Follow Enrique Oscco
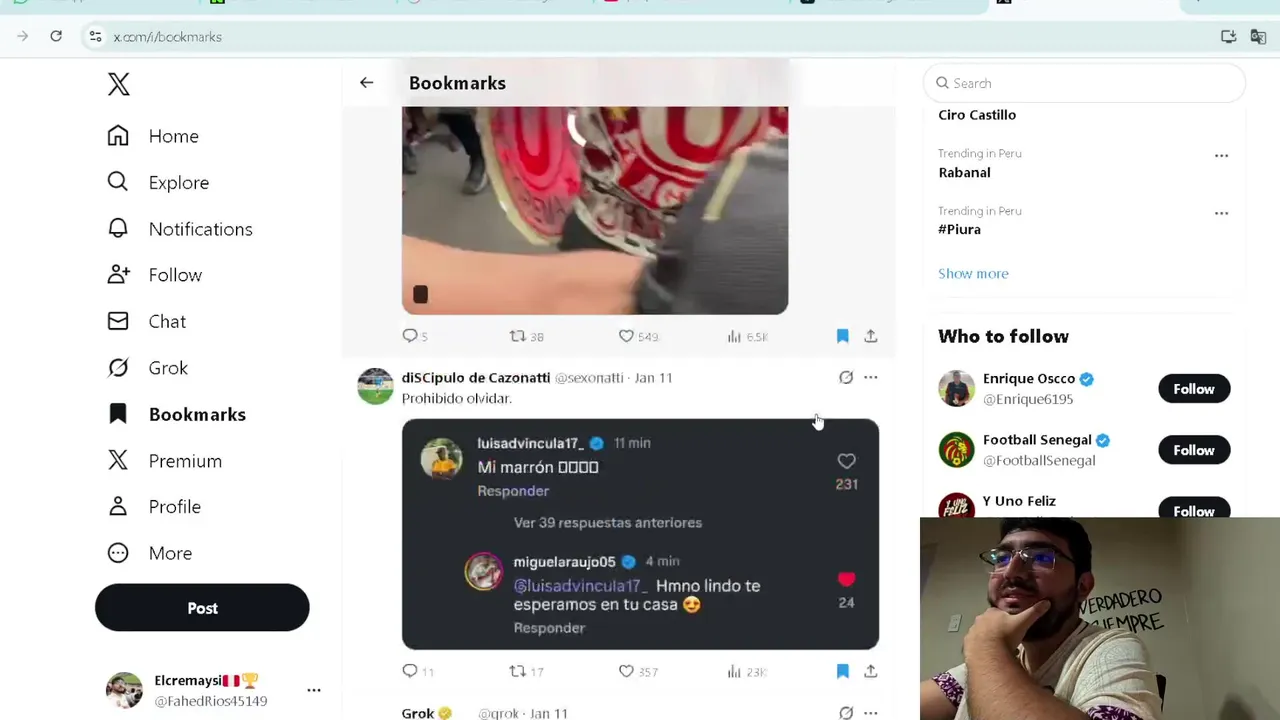The width and height of the screenshot is (1280, 720). coord(1194,389)
